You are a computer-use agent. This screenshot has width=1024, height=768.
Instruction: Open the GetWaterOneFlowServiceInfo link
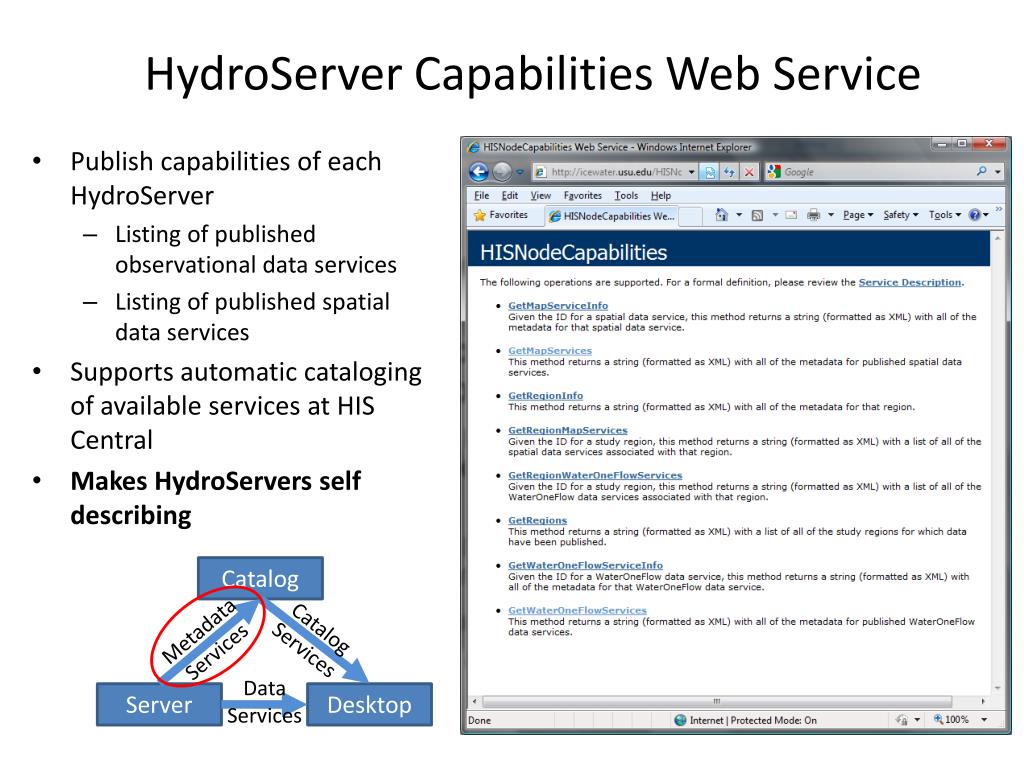tap(585, 565)
